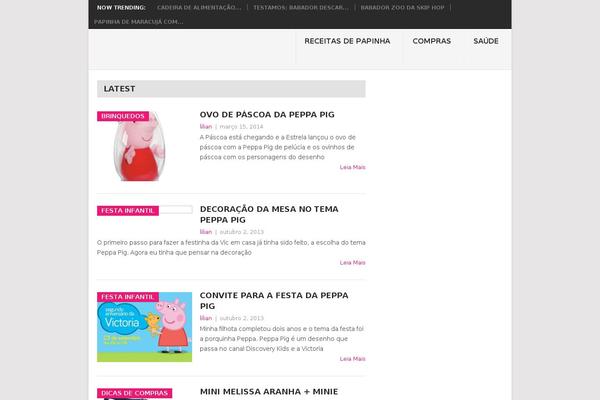Open article Mini Melissa Aranha + Minie

click(269, 392)
